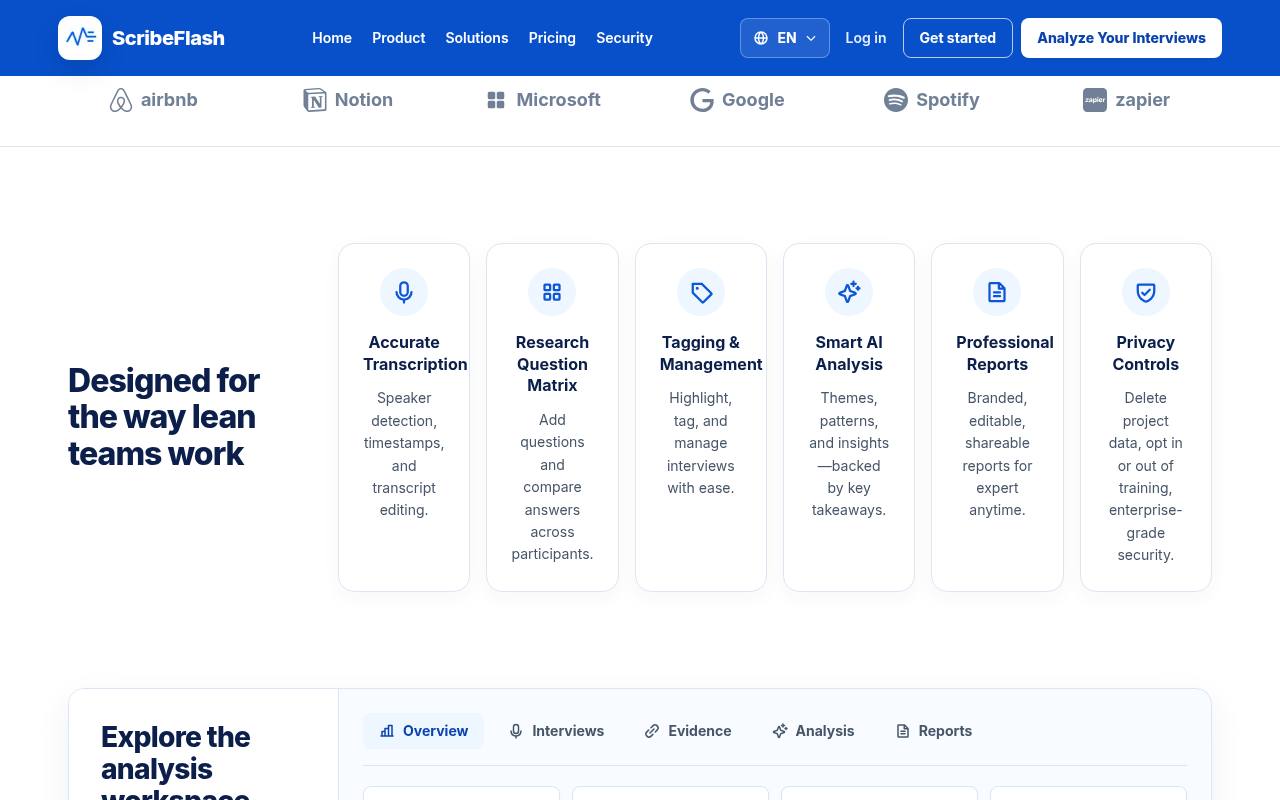Click the grid icon above Research Question Matrix
1280x800 pixels.
(552, 292)
